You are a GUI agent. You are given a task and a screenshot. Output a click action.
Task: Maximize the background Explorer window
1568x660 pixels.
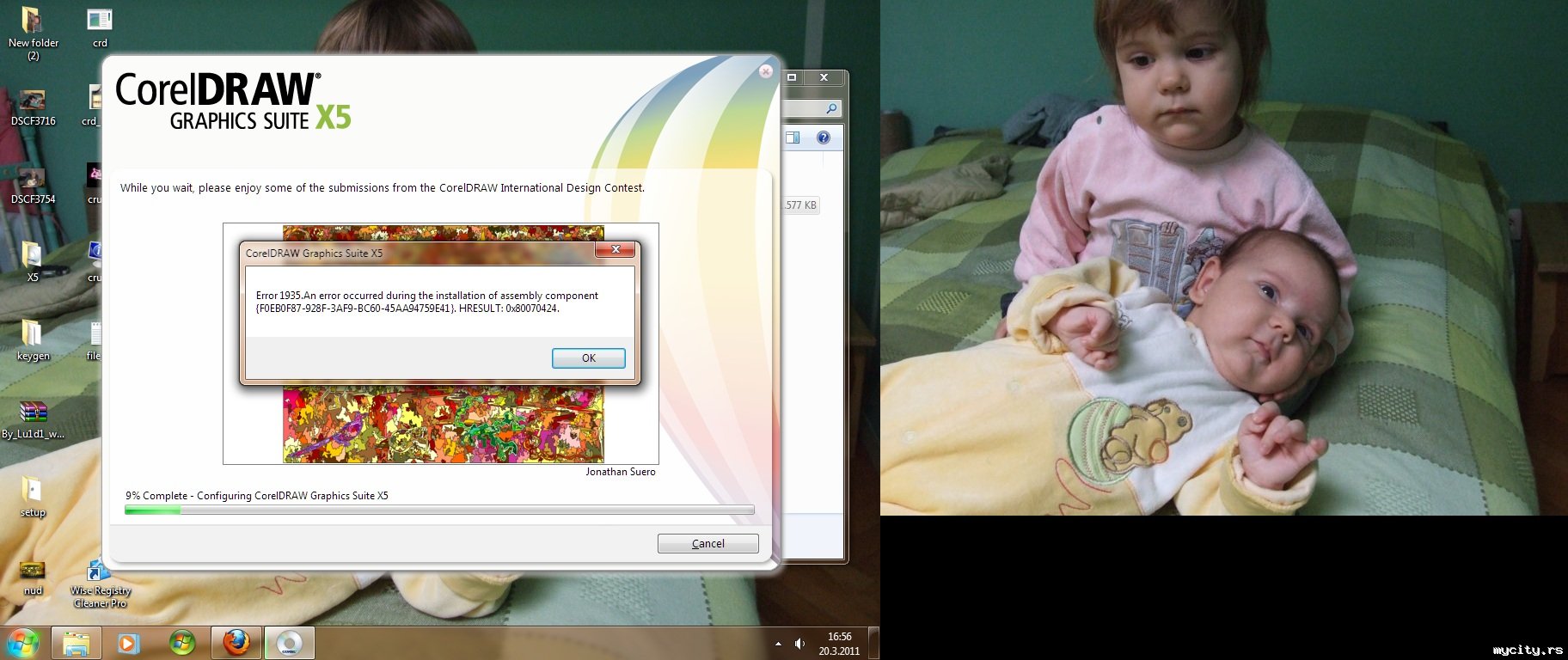tap(792, 77)
